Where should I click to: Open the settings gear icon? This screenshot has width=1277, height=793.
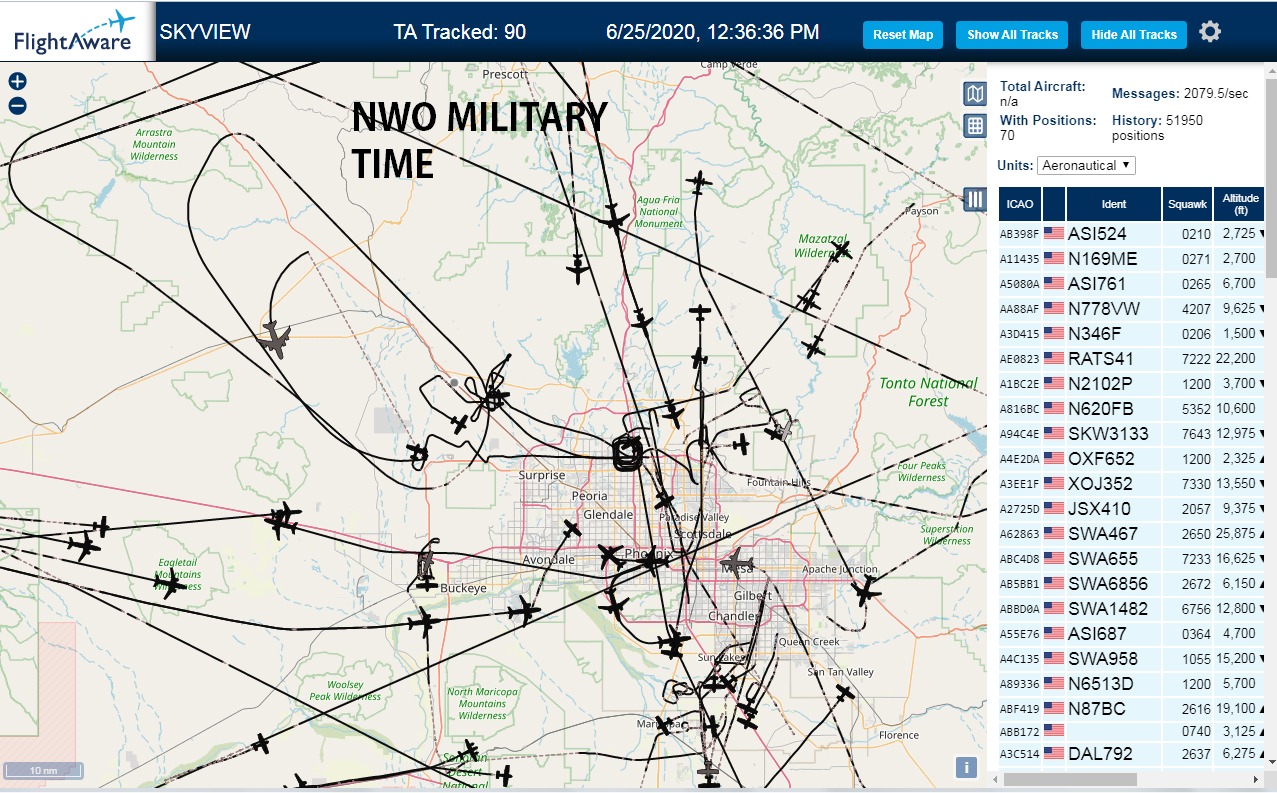(1210, 32)
